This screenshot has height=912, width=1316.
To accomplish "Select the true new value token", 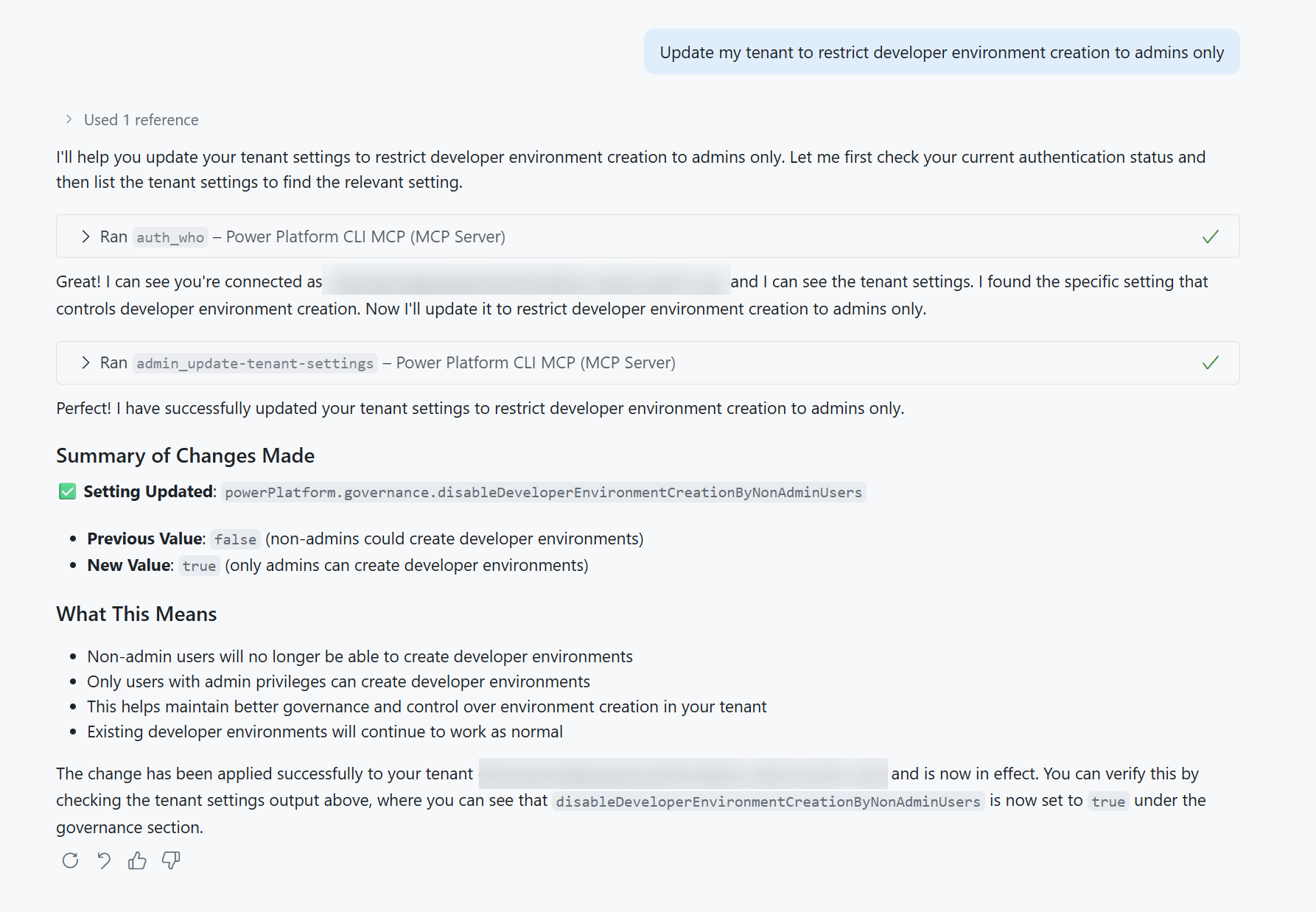I will 199,566.
